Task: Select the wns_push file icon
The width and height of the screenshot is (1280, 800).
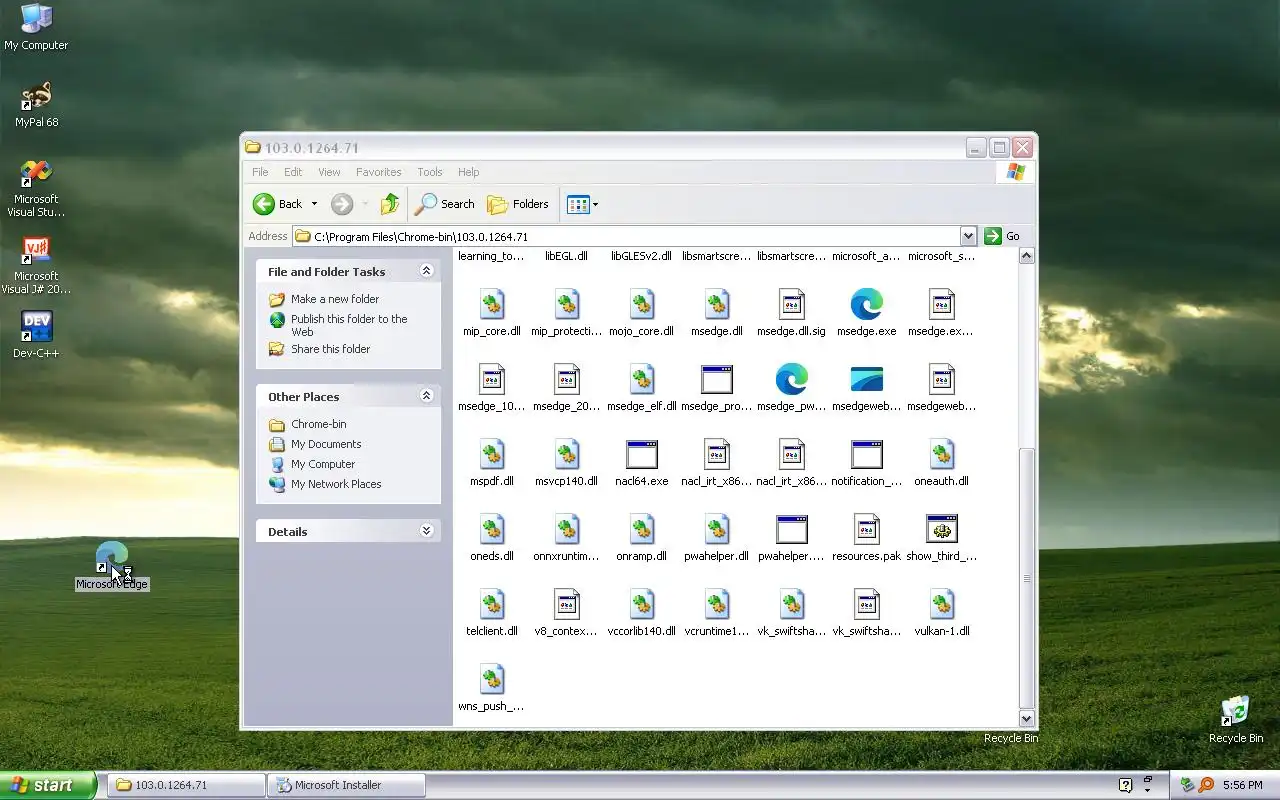Action: pyautogui.click(x=491, y=679)
